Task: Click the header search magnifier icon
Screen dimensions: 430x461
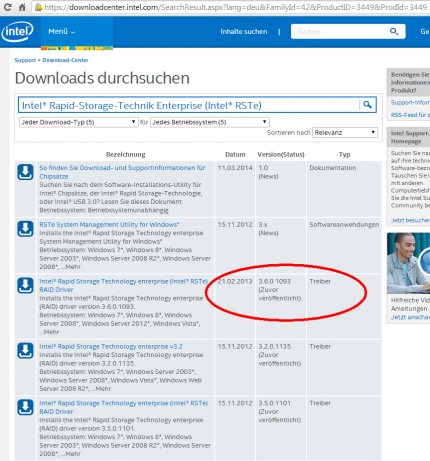Action: click(394, 32)
